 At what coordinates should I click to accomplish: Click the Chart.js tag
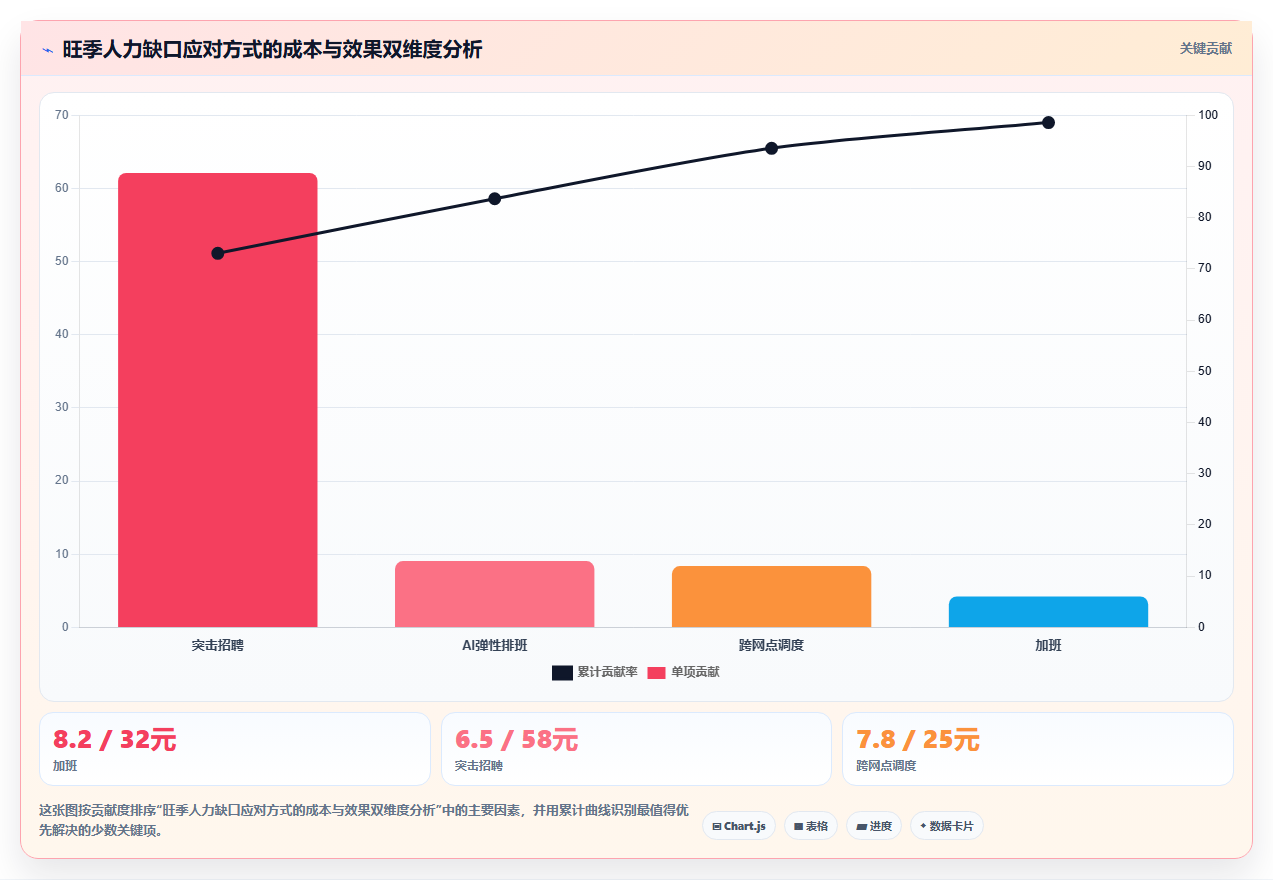pos(739,826)
